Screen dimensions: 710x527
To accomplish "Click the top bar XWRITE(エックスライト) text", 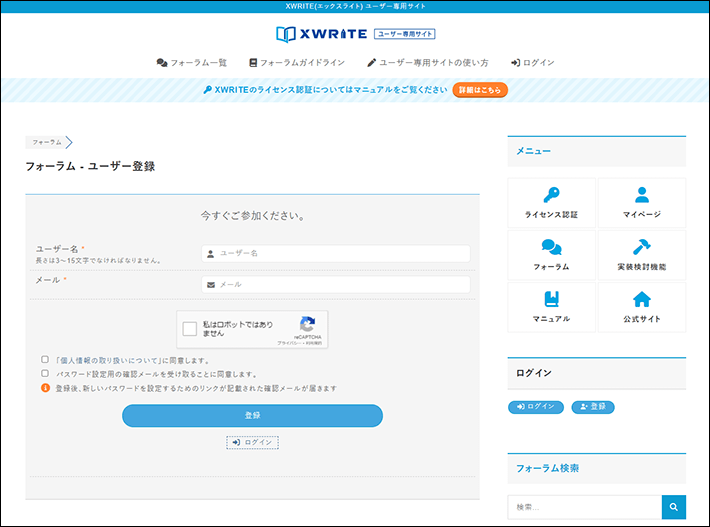I will 355,6.
